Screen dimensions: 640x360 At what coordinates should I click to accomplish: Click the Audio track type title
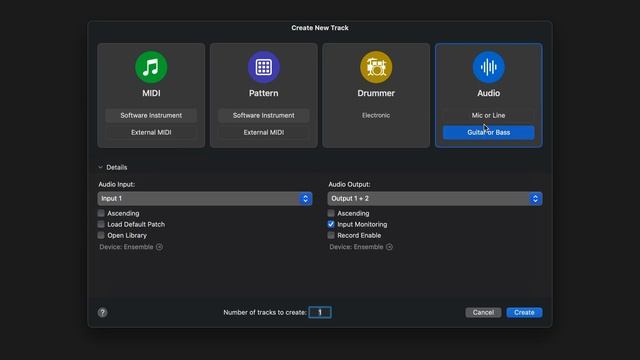tap(489, 93)
